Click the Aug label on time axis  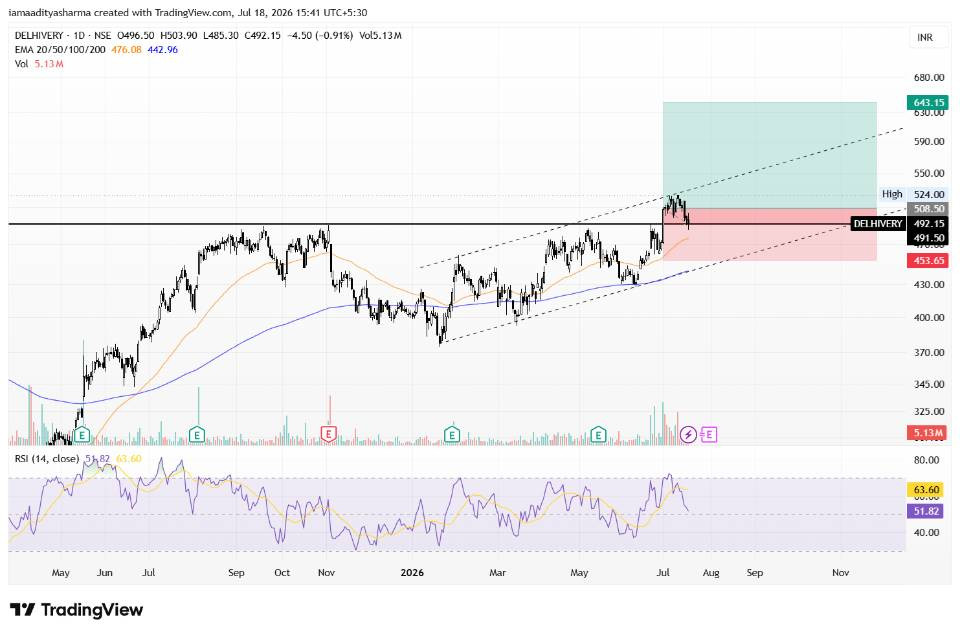coord(711,573)
